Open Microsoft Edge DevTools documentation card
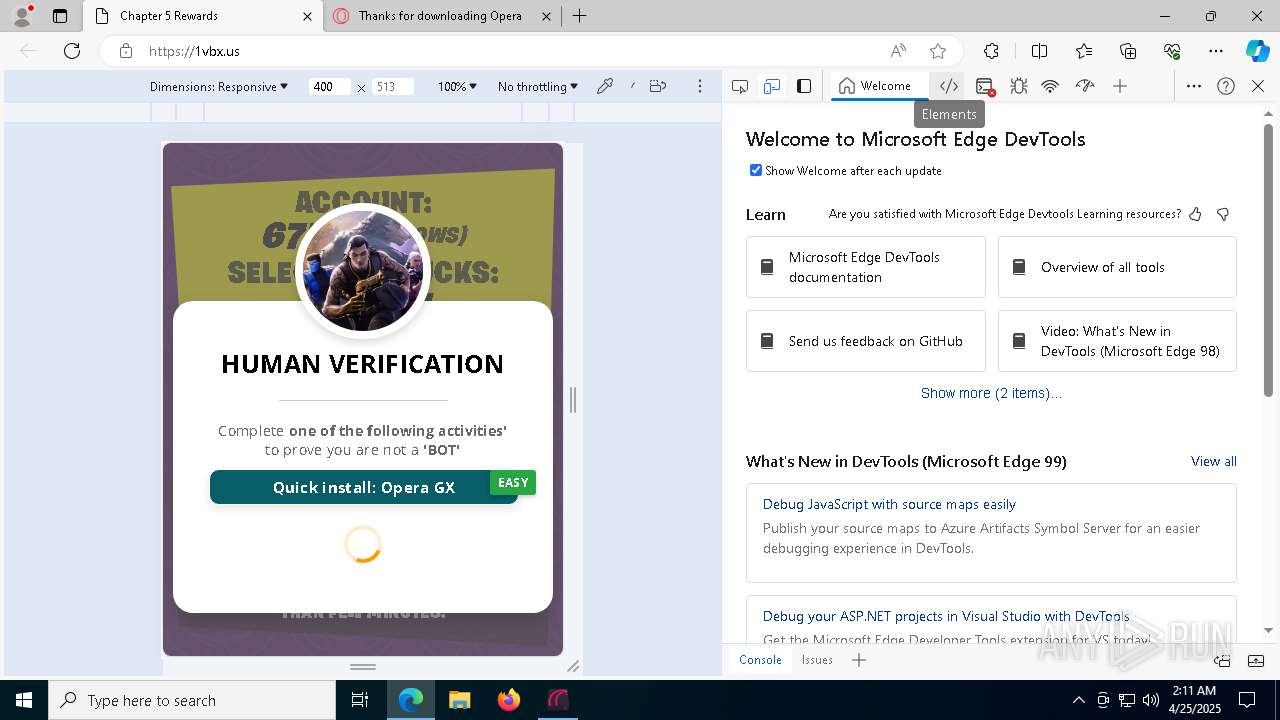This screenshot has width=1280, height=720. click(866, 267)
